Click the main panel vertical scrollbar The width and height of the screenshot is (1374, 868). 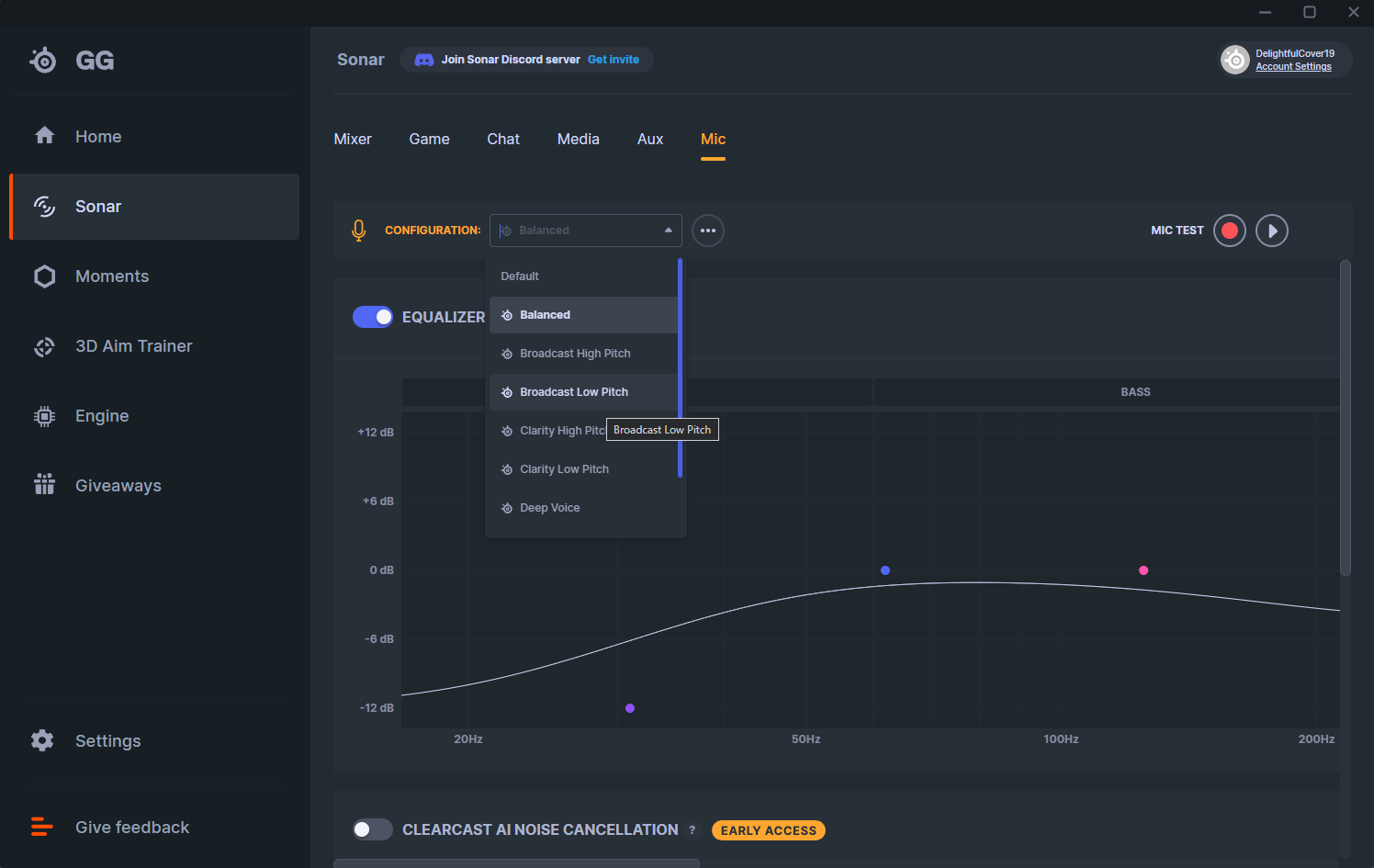point(1346,418)
